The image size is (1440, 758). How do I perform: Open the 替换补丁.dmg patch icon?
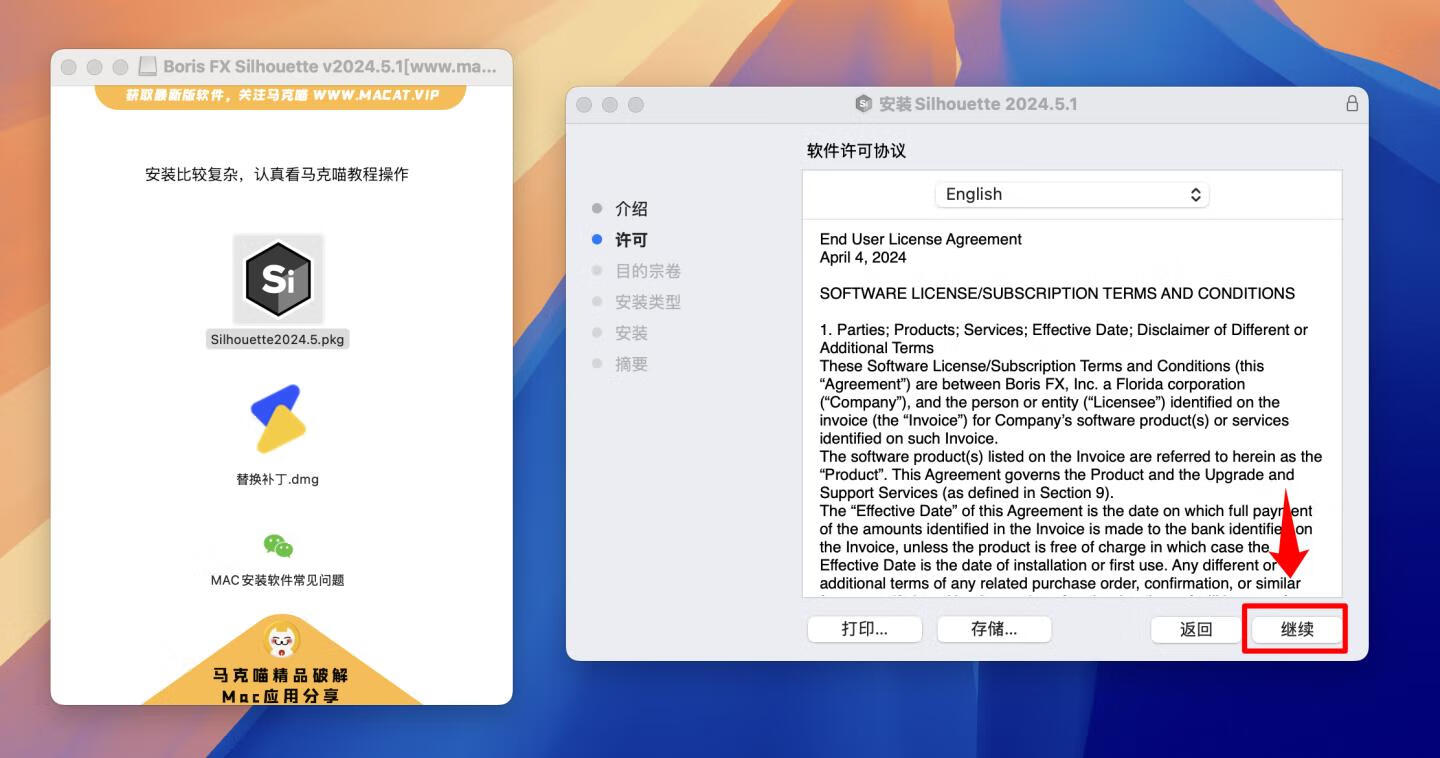coord(278,418)
